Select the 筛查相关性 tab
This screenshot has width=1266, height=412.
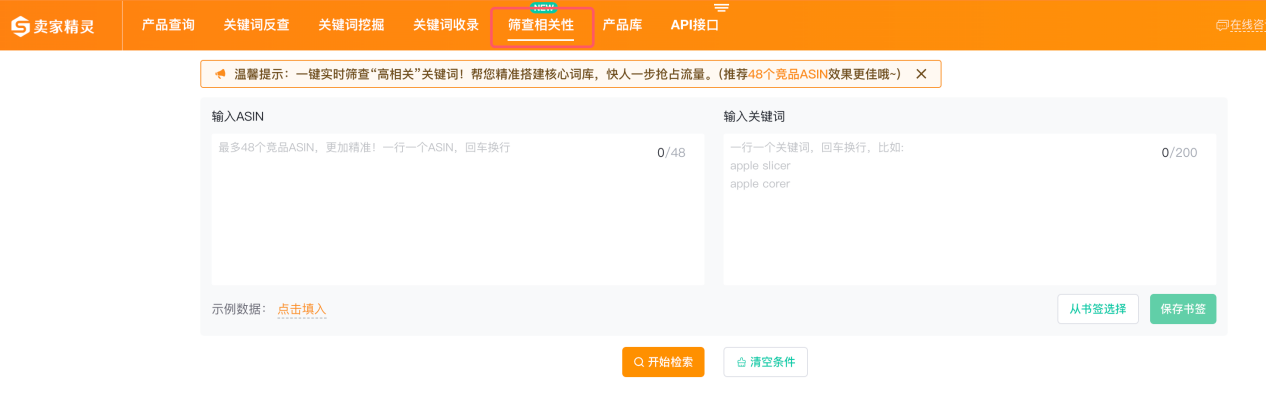[x=541, y=26]
